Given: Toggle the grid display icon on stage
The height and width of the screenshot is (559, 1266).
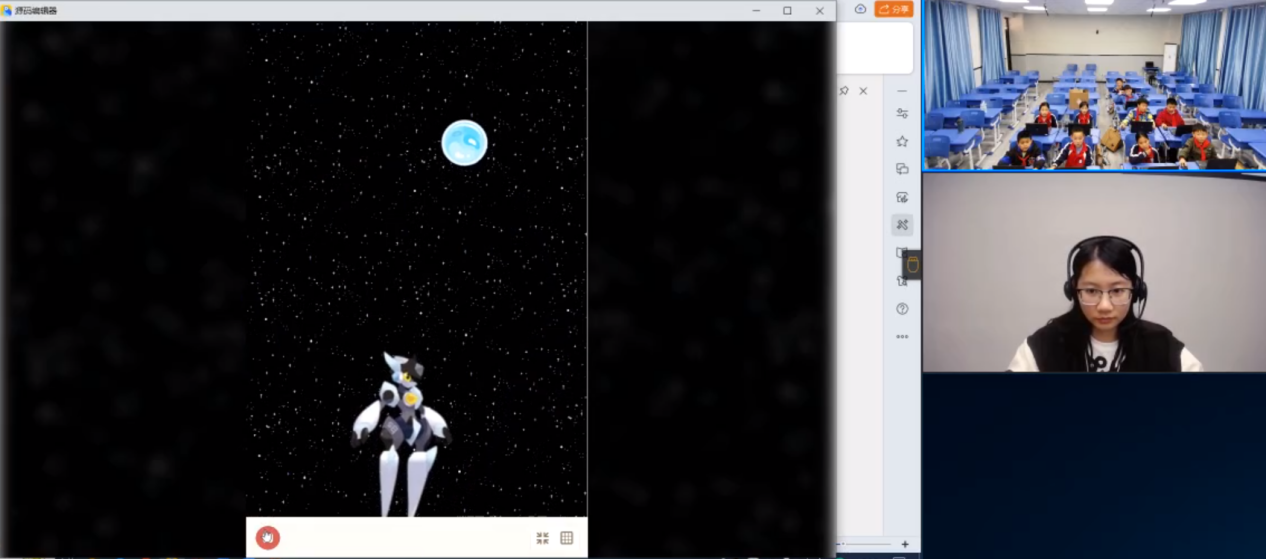Looking at the screenshot, I should click(x=567, y=538).
